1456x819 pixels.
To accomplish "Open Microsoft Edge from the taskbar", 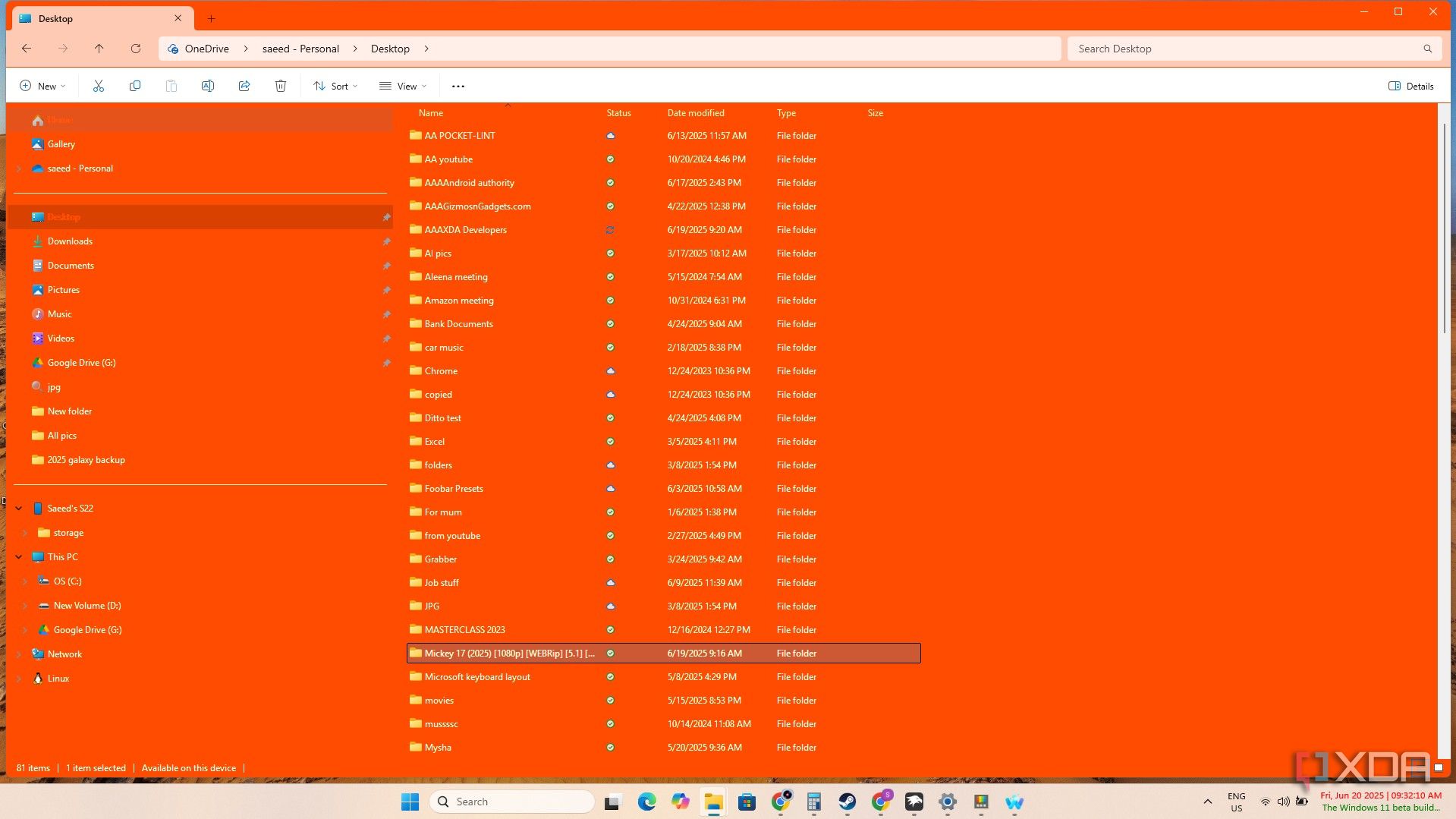I will [647, 802].
